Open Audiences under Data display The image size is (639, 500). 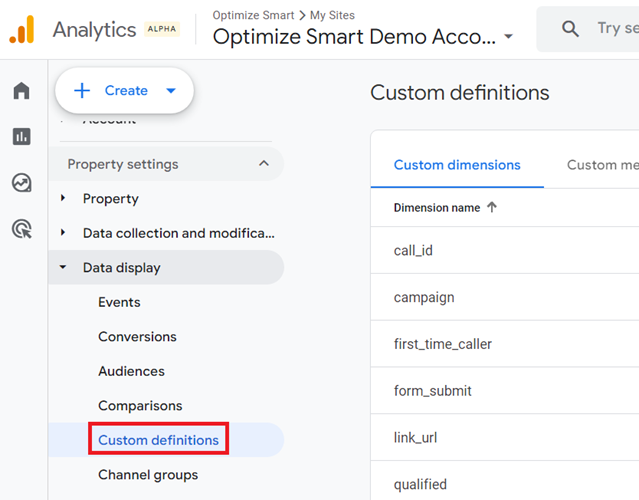(x=131, y=371)
